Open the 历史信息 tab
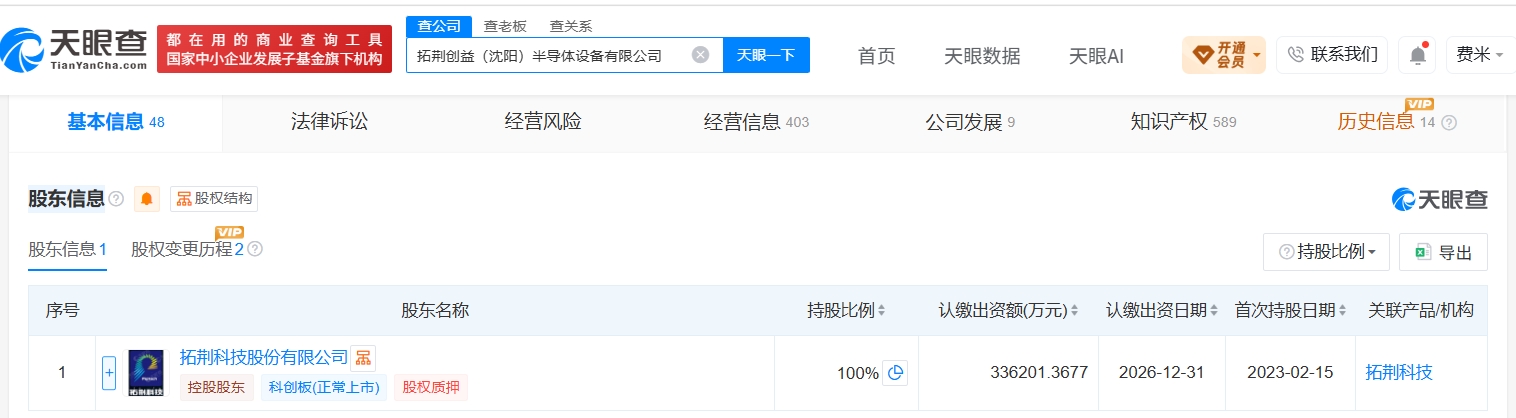The image size is (1516, 418). click(x=1386, y=122)
